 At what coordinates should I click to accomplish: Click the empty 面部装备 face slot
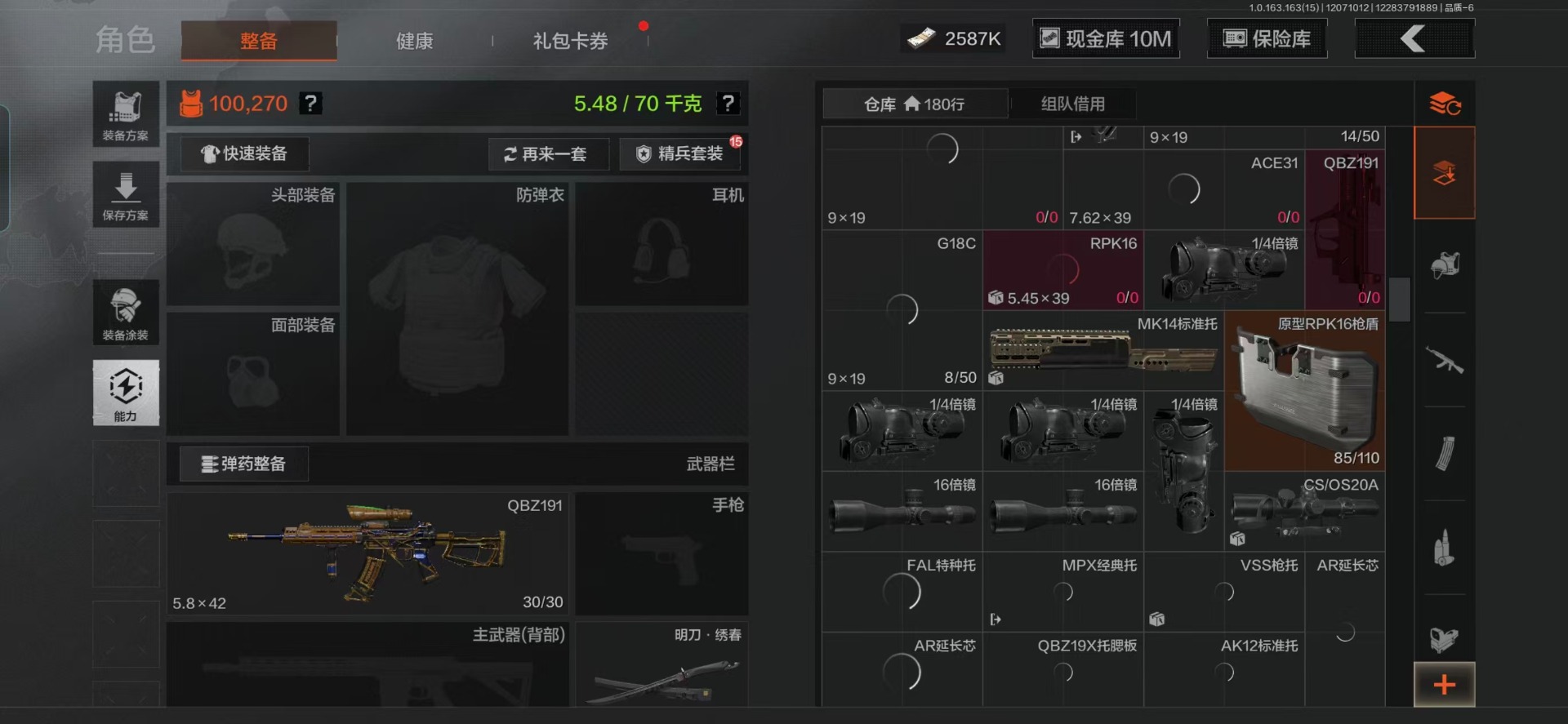click(x=253, y=374)
